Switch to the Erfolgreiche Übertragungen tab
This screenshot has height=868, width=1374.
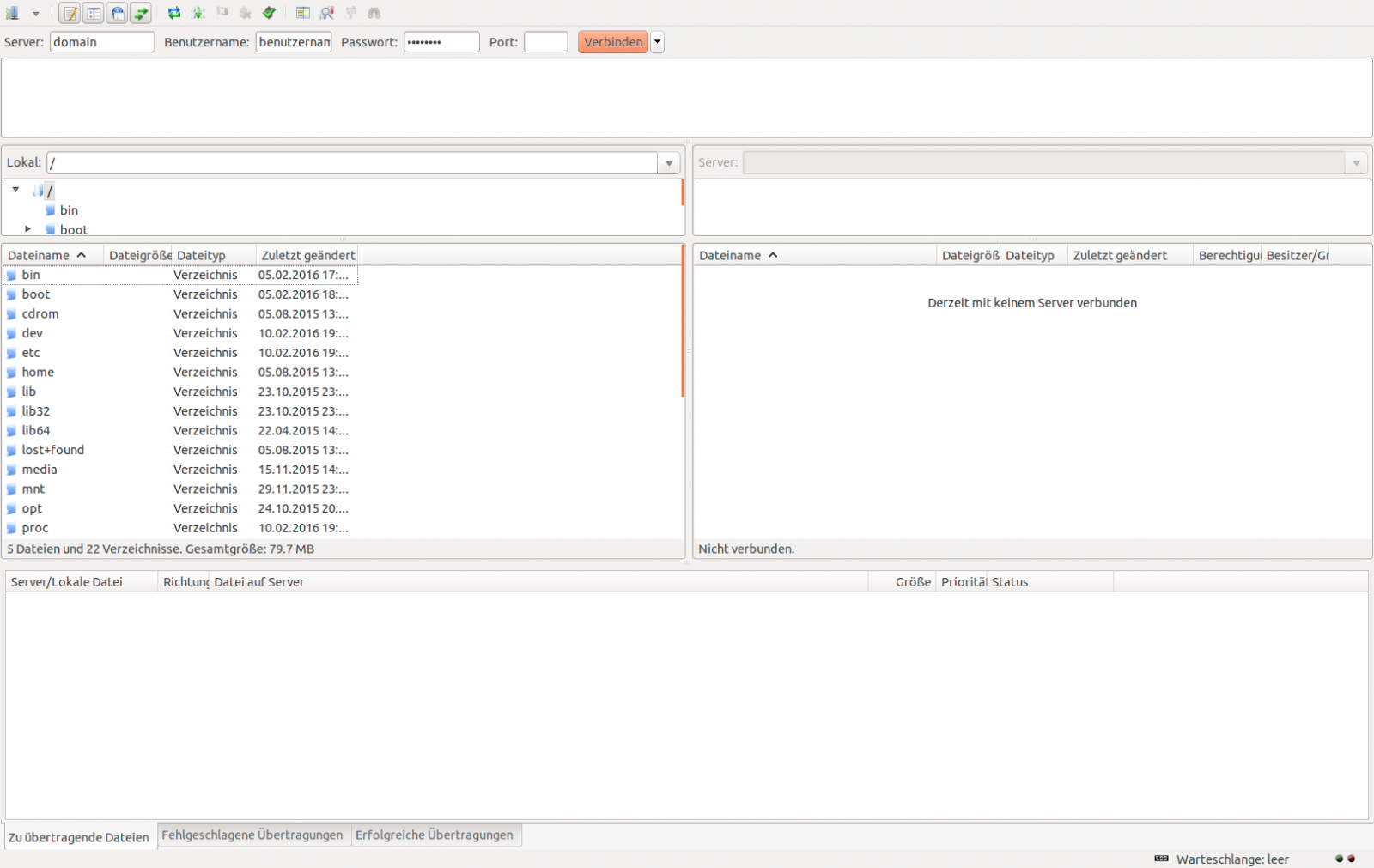pyautogui.click(x=434, y=835)
